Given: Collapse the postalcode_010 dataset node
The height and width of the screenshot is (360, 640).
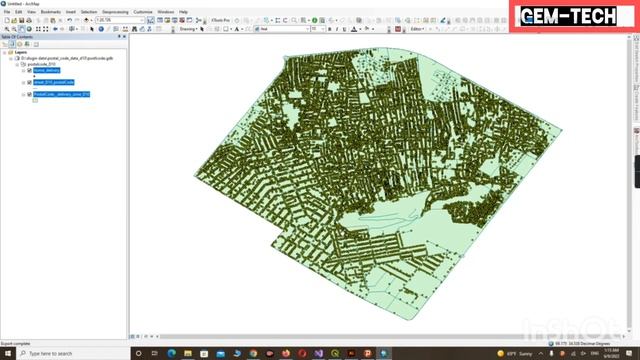Looking at the screenshot, I should click(17, 64).
